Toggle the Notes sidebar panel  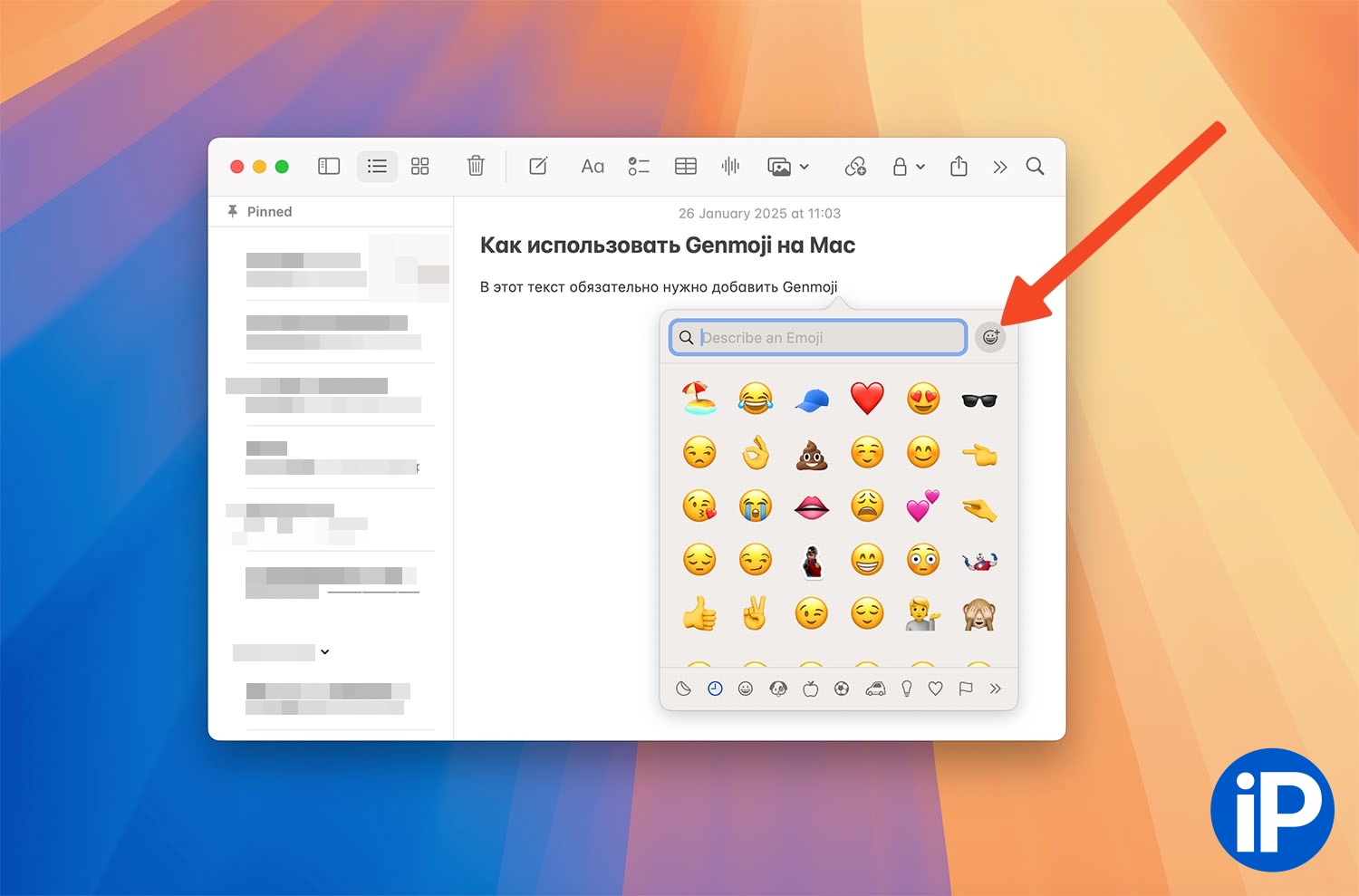tap(329, 167)
